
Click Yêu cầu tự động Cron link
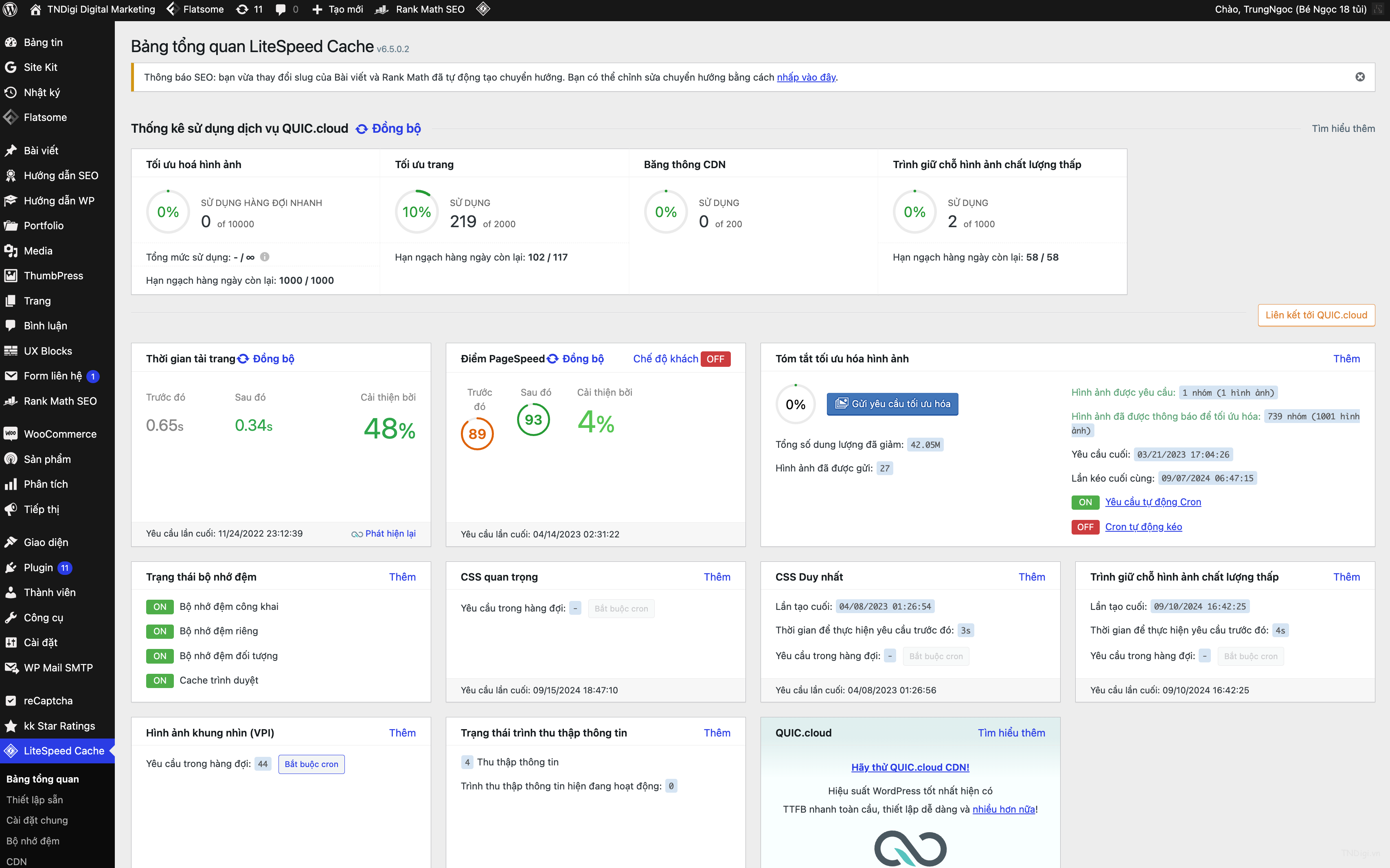pyautogui.click(x=1153, y=502)
